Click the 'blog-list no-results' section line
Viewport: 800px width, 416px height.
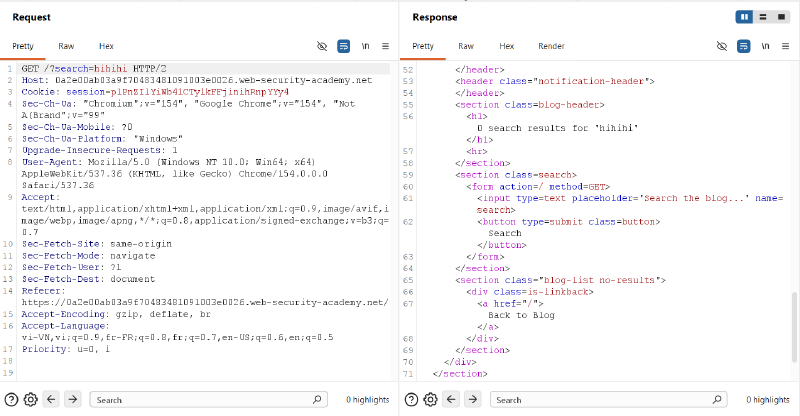point(560,280)
